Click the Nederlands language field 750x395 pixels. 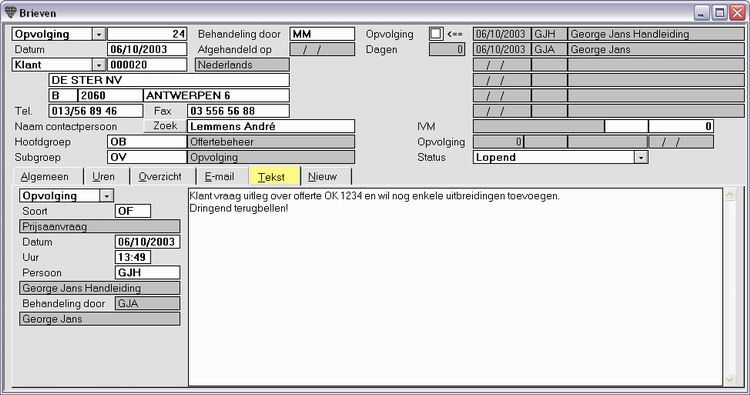242,65
